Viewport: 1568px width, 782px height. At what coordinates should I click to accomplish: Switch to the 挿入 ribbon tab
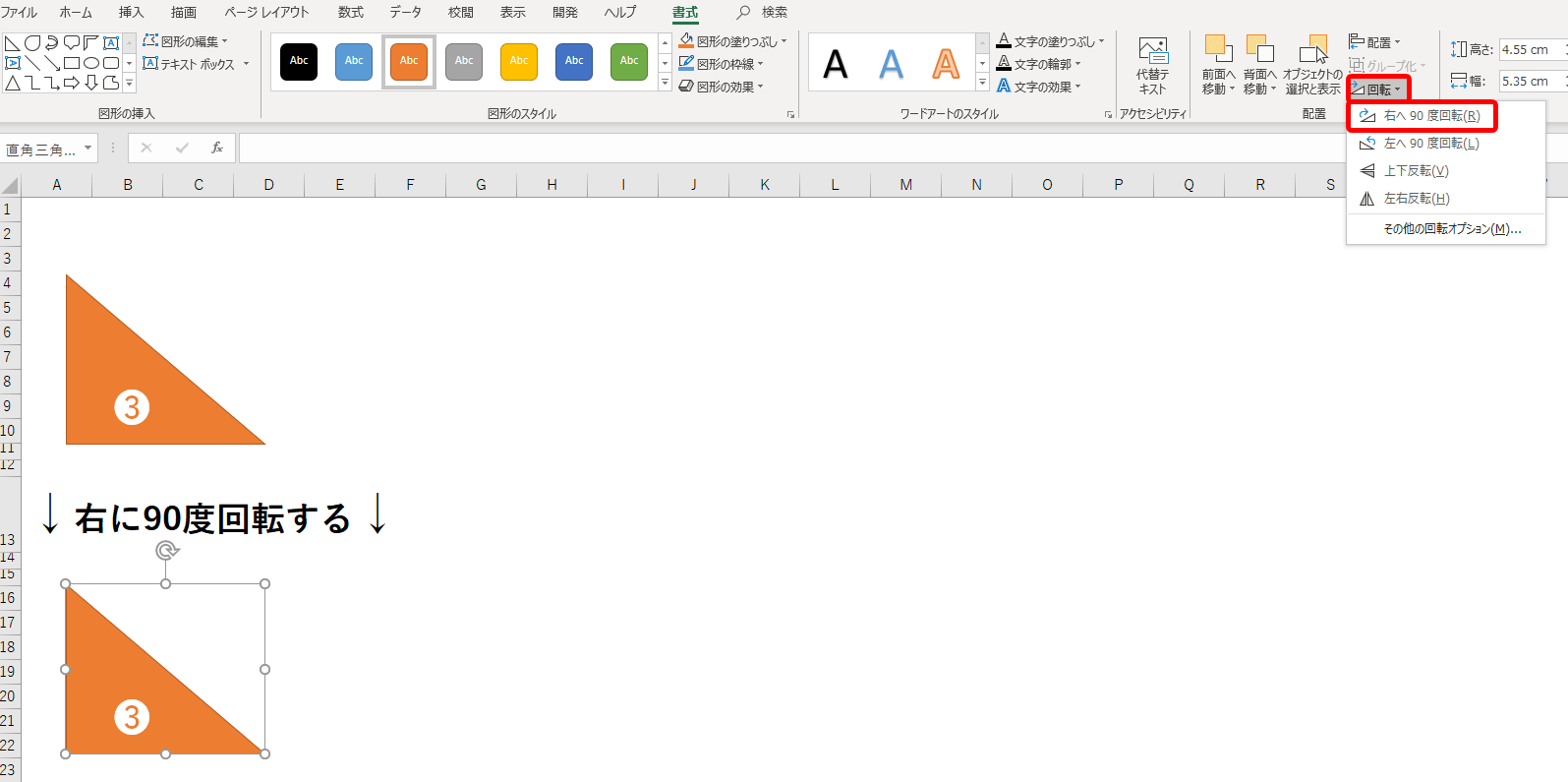[131, 12]
